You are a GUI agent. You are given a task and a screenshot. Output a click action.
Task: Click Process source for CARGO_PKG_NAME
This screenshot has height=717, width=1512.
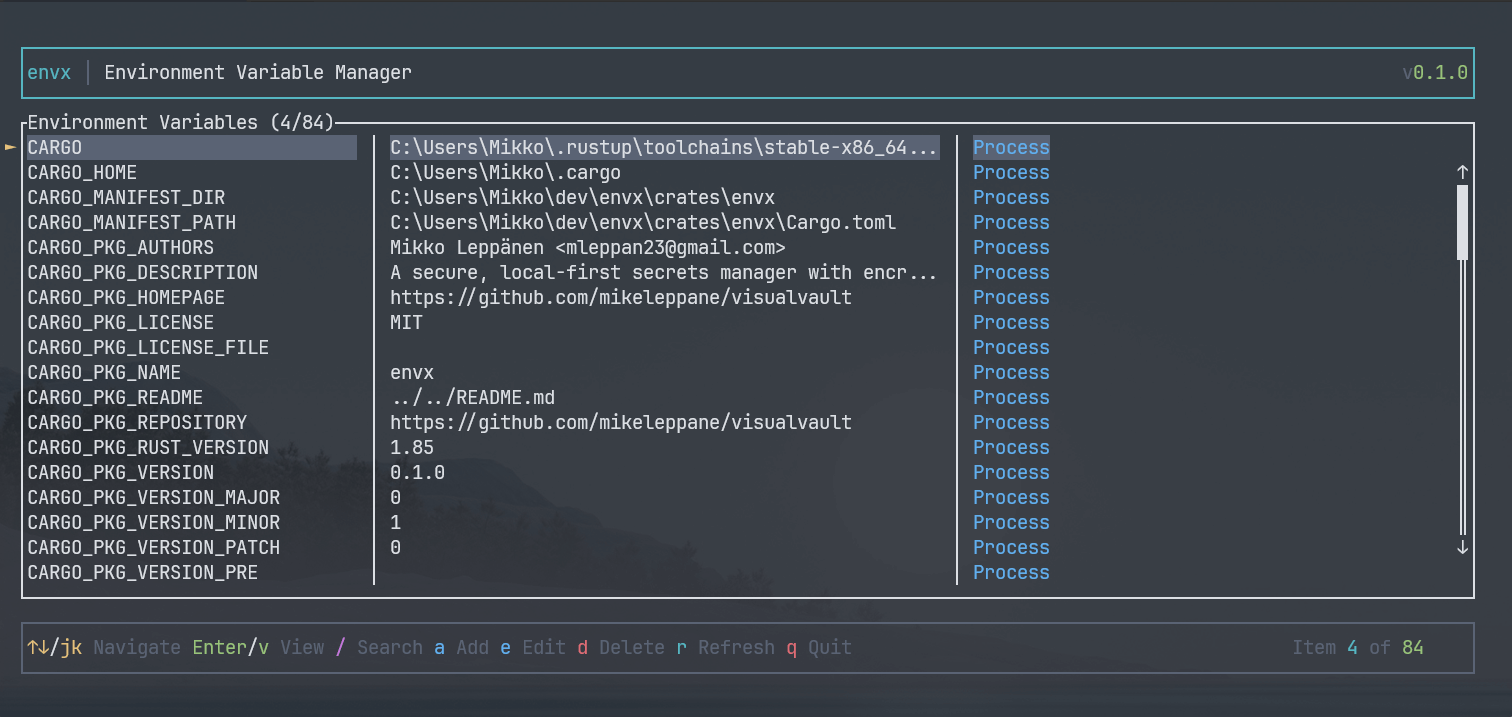coord(1011,373)
